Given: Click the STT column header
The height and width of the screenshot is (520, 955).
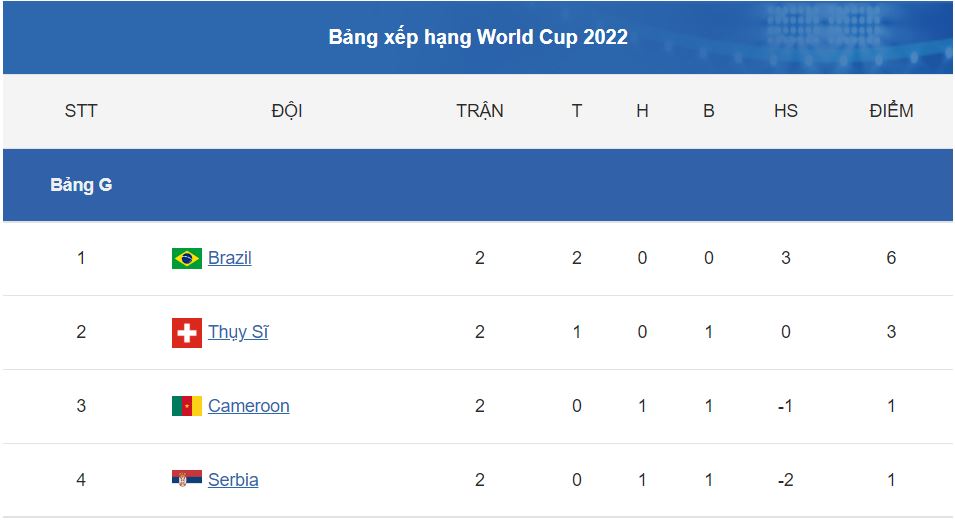Looking at the screenshot, I should 81,111.
